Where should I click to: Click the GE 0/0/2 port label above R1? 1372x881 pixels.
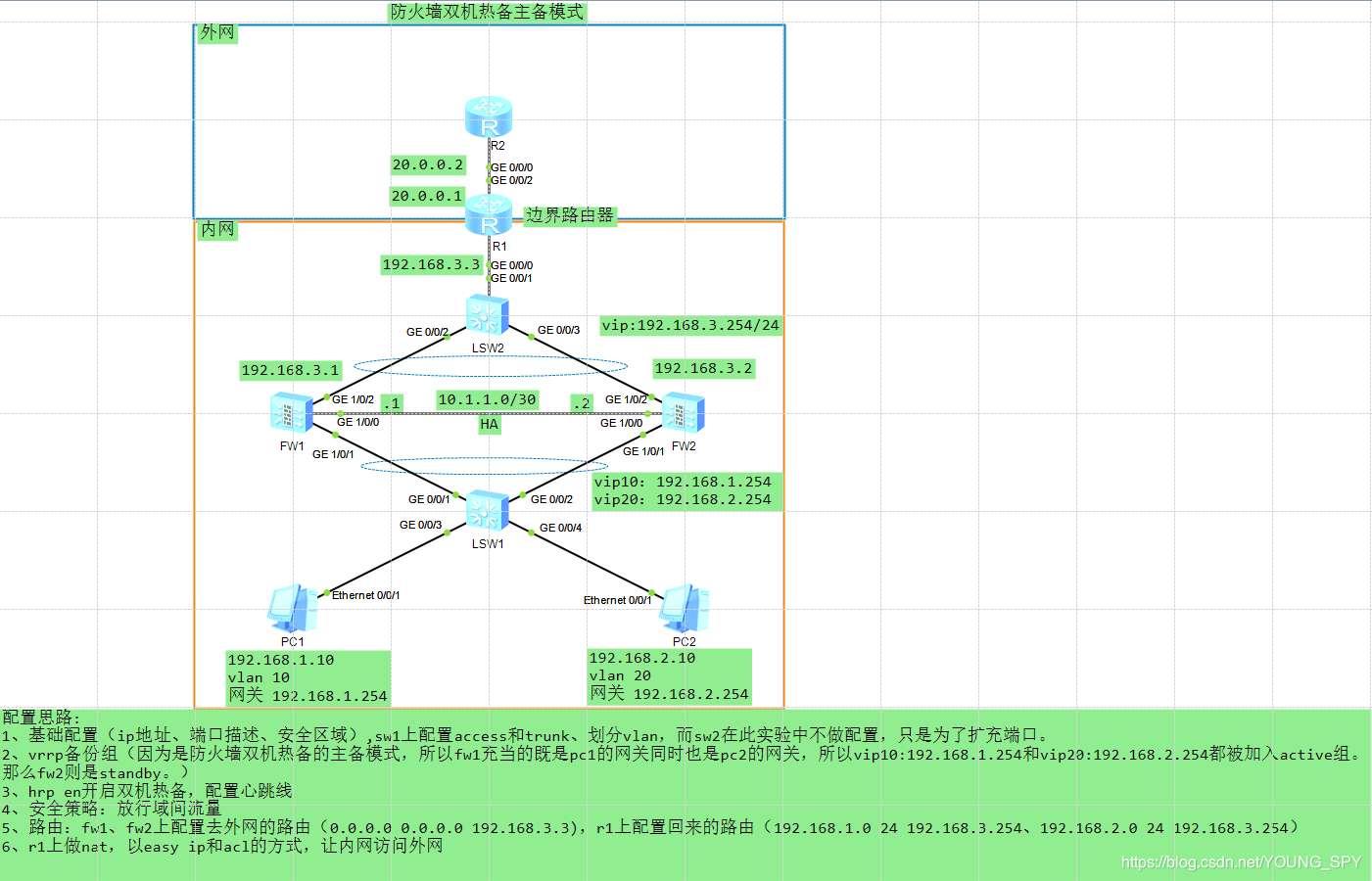click(512, 180)
